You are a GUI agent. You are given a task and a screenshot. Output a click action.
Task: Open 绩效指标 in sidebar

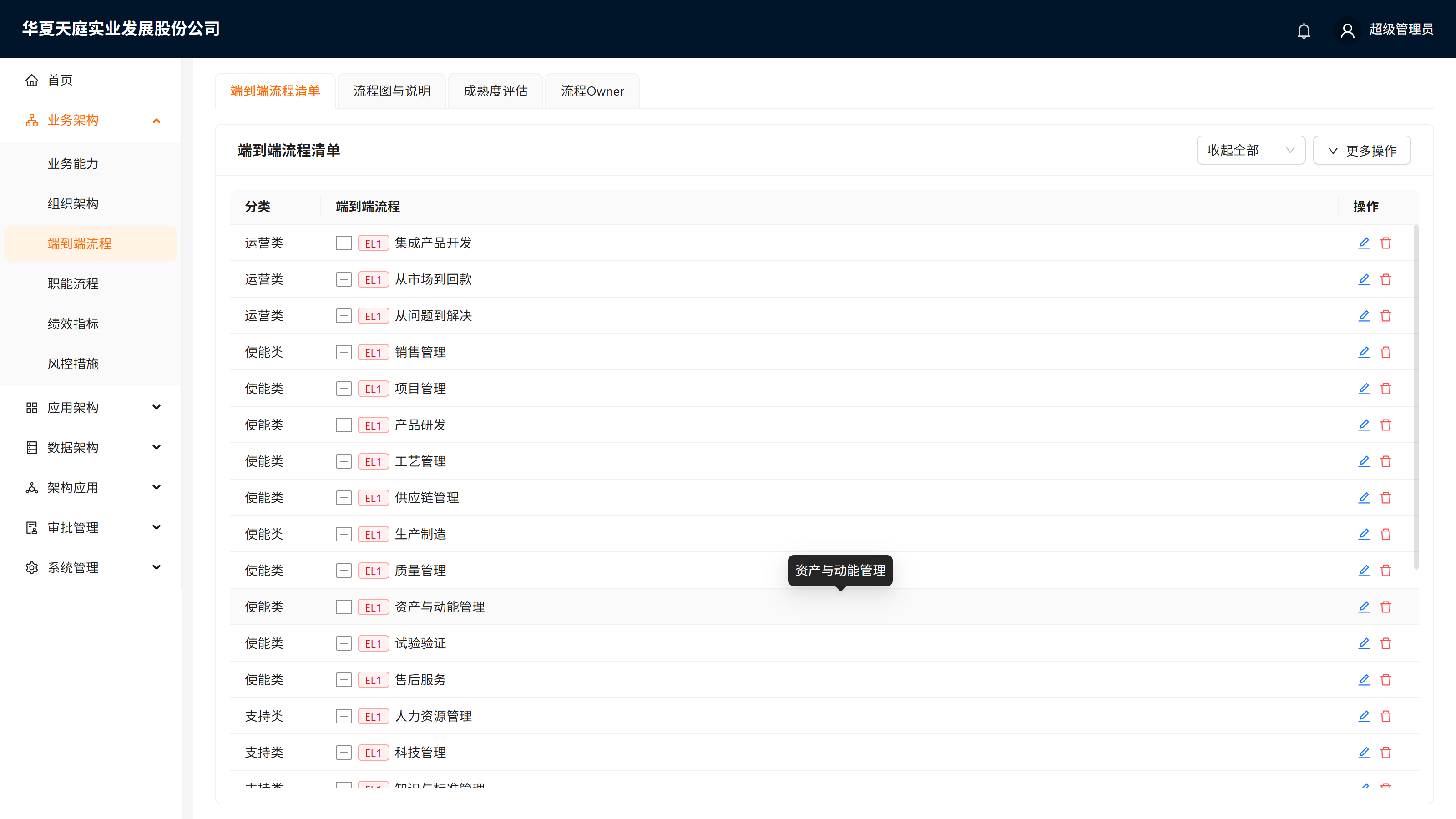click(x=91, y=324)
